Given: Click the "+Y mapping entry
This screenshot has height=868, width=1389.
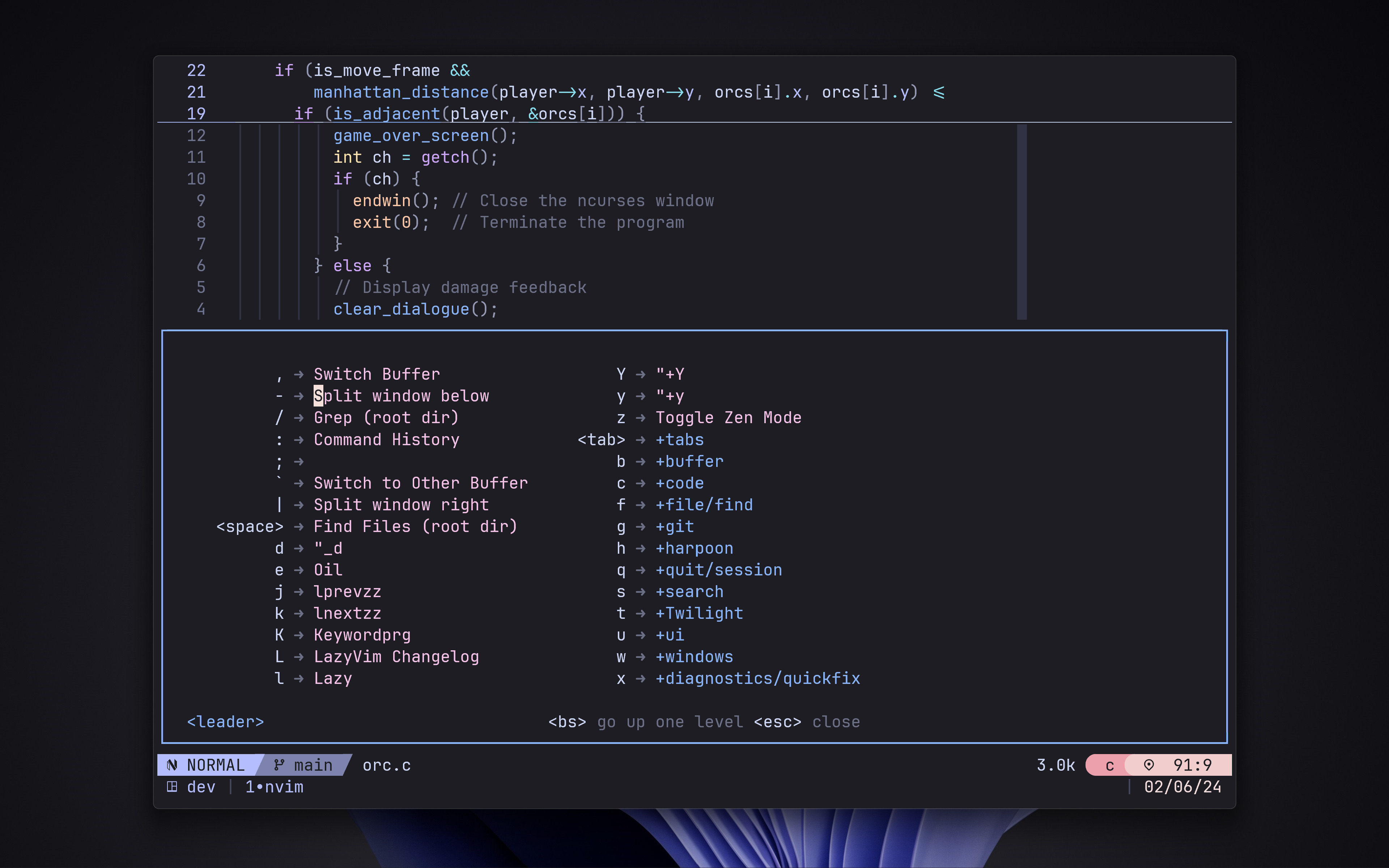Looking at the screenshot, I should pos(670,374).
